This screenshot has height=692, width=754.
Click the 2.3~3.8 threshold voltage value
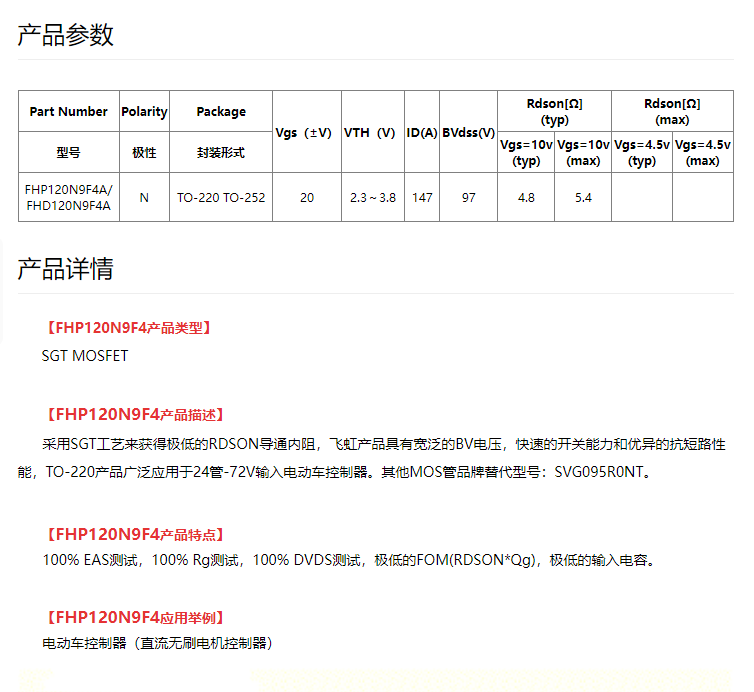(372, 198)
